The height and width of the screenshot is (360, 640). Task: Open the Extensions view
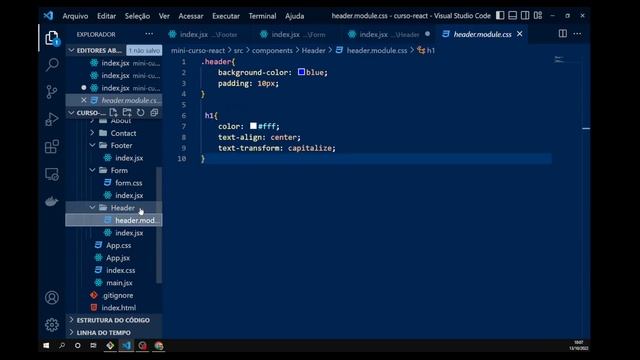point(52,147)
